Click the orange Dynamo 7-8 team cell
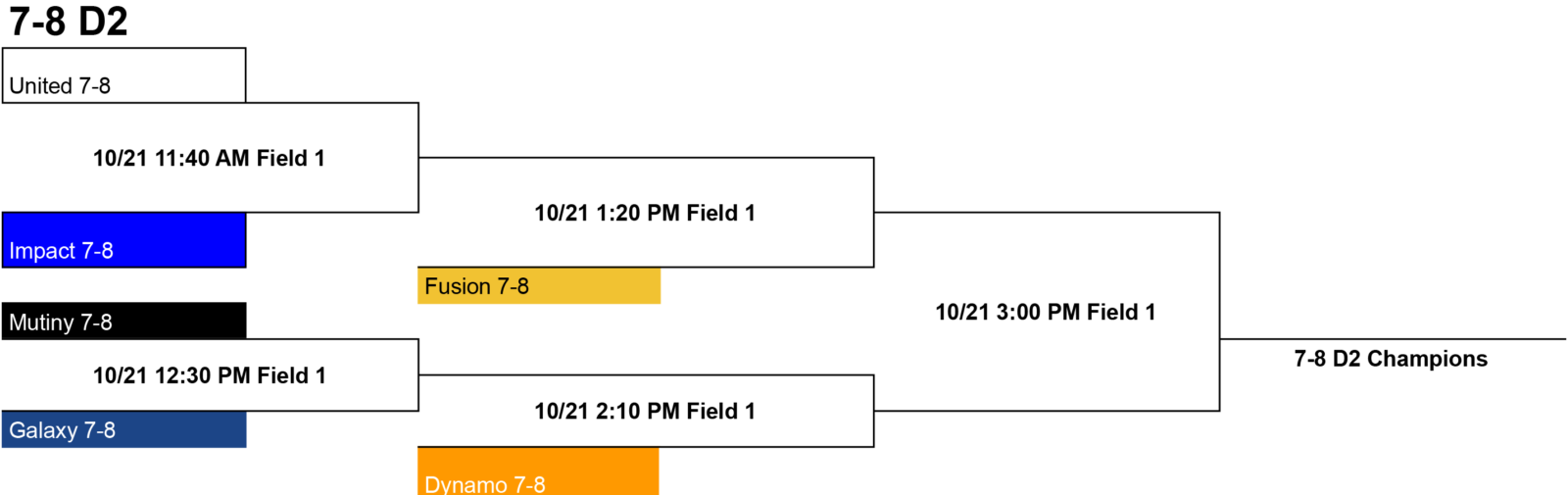This screenshot has height=495, width=1568. (x=538, y=471)
